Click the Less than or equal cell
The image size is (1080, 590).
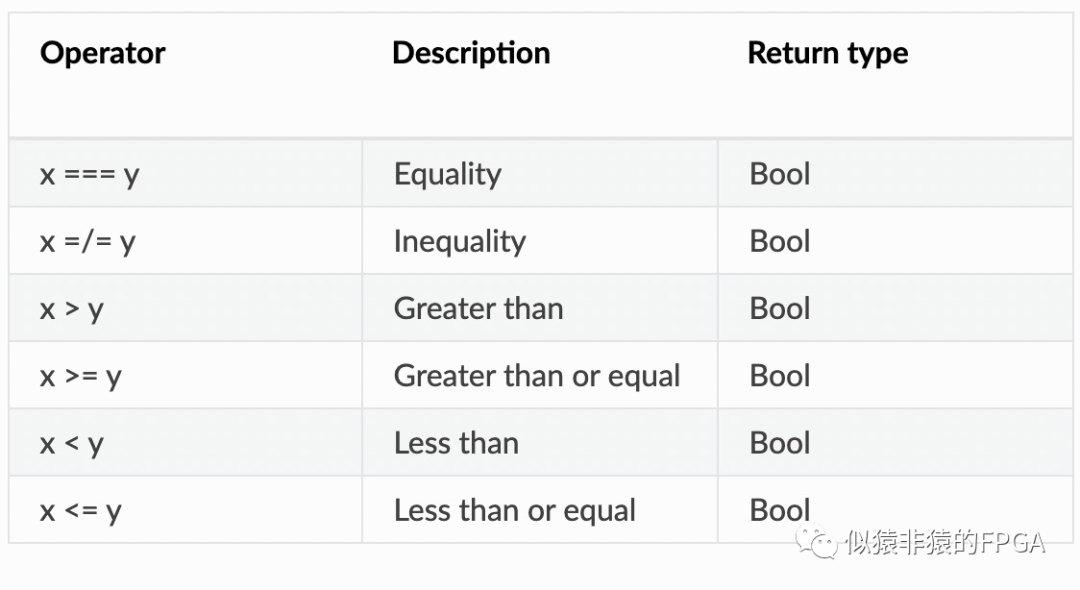click(515, 511)
